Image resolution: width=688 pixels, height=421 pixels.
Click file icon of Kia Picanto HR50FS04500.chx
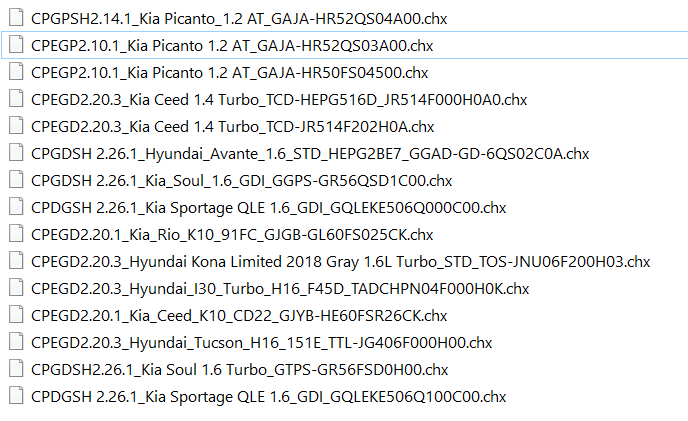14,72
